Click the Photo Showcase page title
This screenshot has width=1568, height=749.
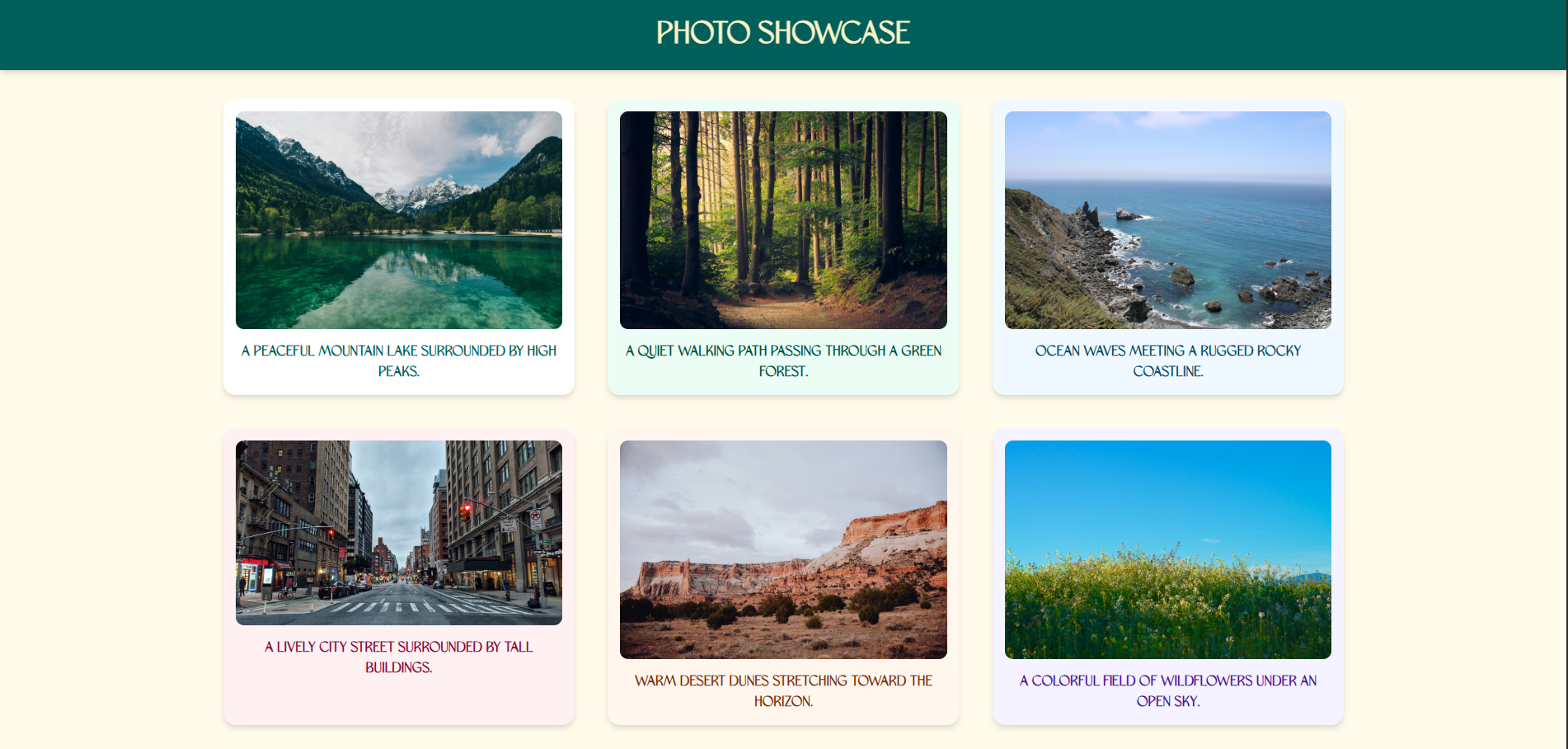tap(783, 33)
